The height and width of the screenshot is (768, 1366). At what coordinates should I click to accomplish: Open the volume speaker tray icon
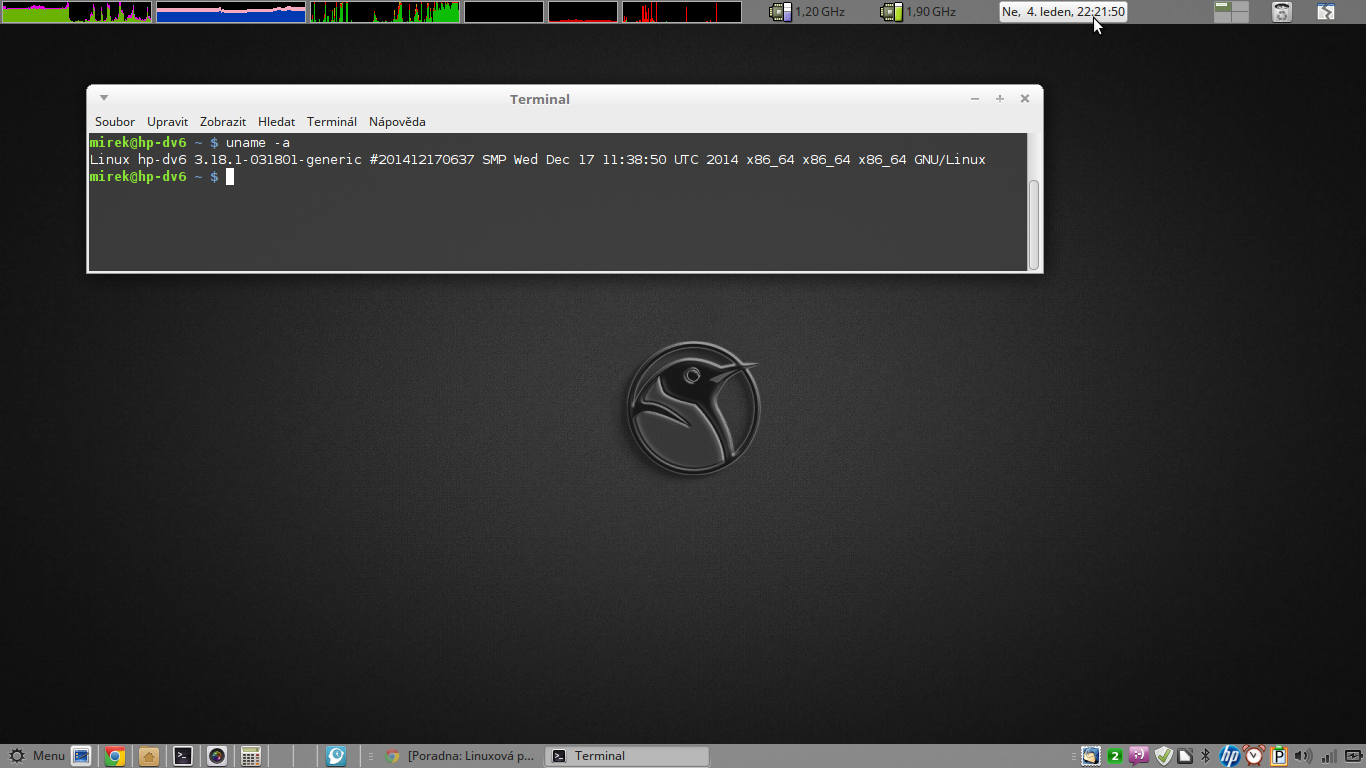1303,756
